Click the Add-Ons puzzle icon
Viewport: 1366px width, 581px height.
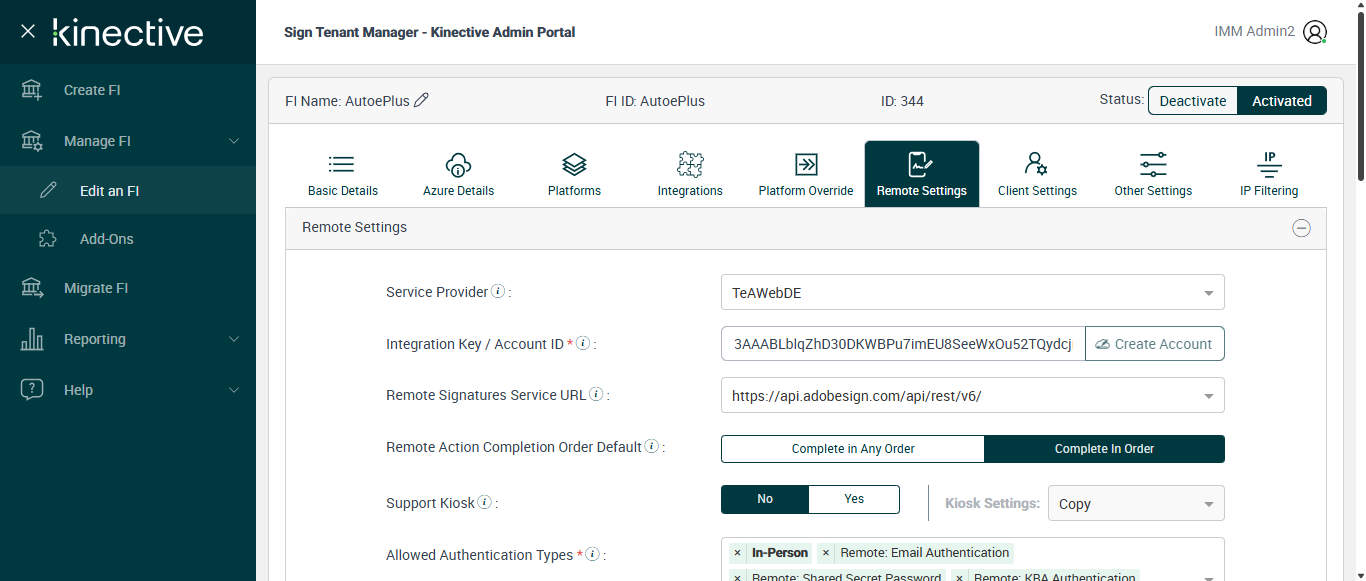[x=48, y=239]
